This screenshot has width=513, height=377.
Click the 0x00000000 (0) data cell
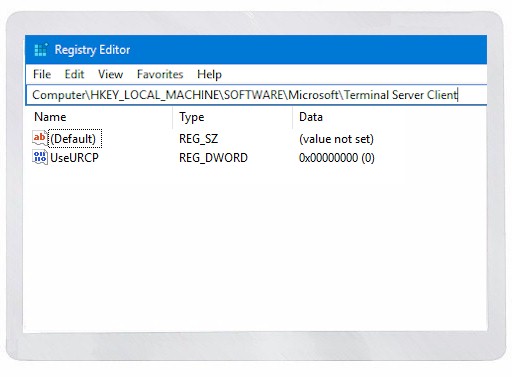click(337, 158)
